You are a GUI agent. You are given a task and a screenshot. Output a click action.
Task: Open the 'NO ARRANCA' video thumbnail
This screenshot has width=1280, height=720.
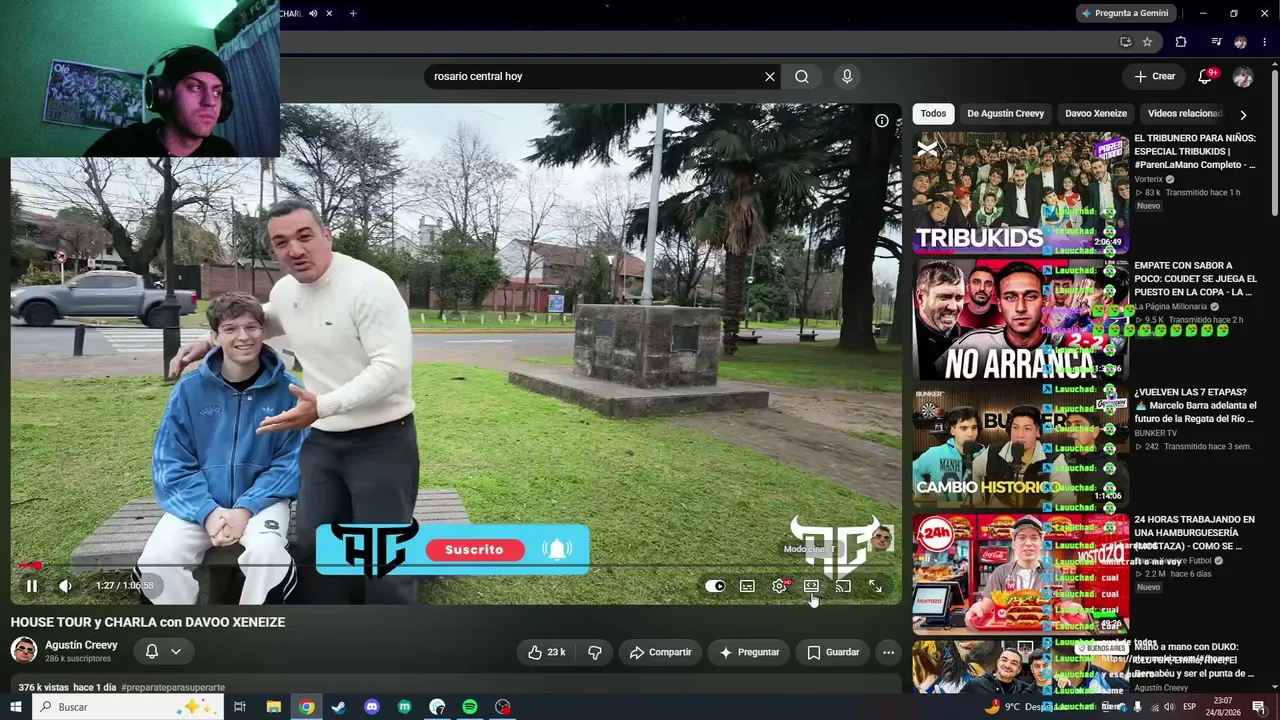click(x=1019, y=320)
